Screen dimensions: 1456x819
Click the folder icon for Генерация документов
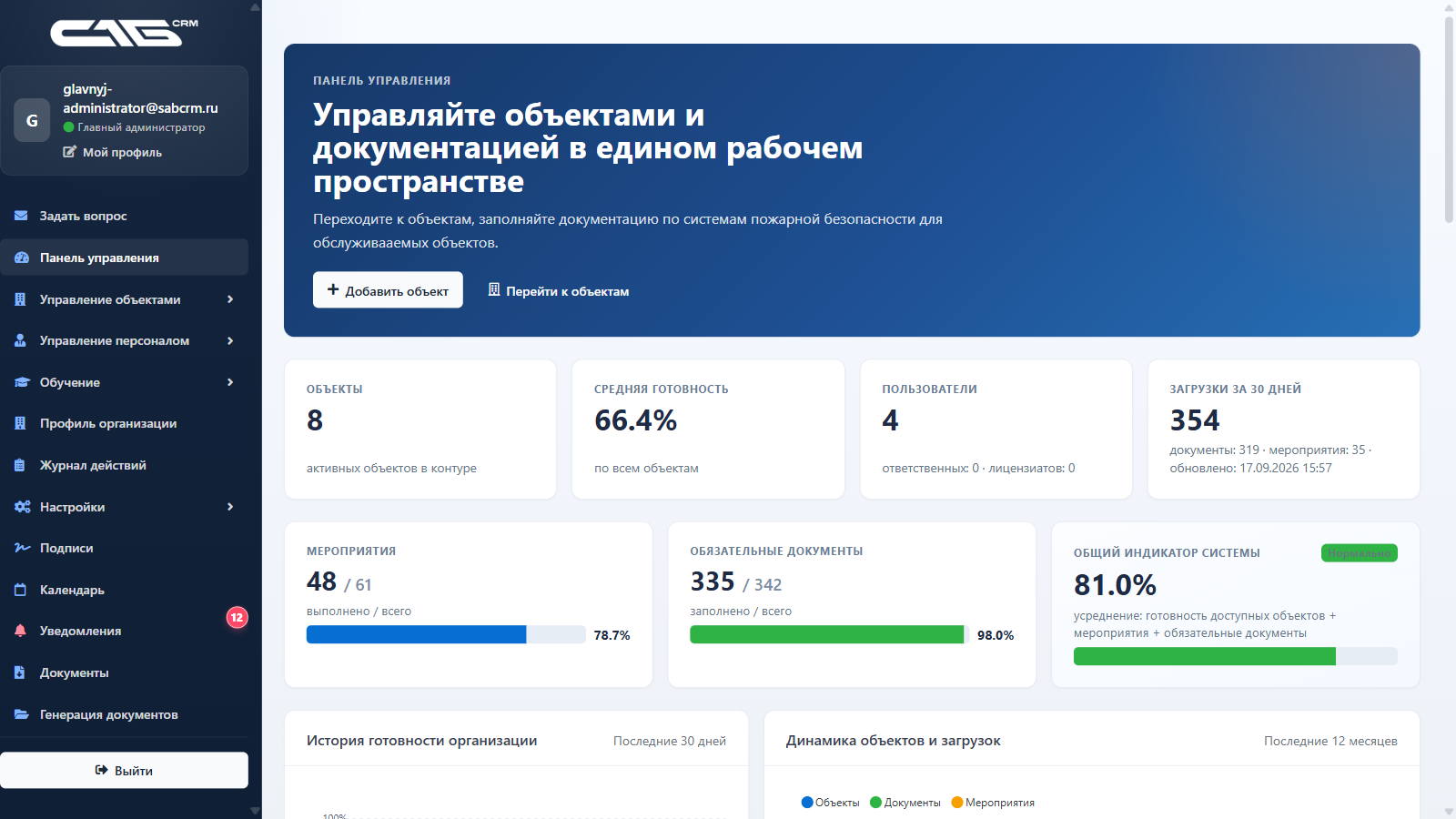21,714
